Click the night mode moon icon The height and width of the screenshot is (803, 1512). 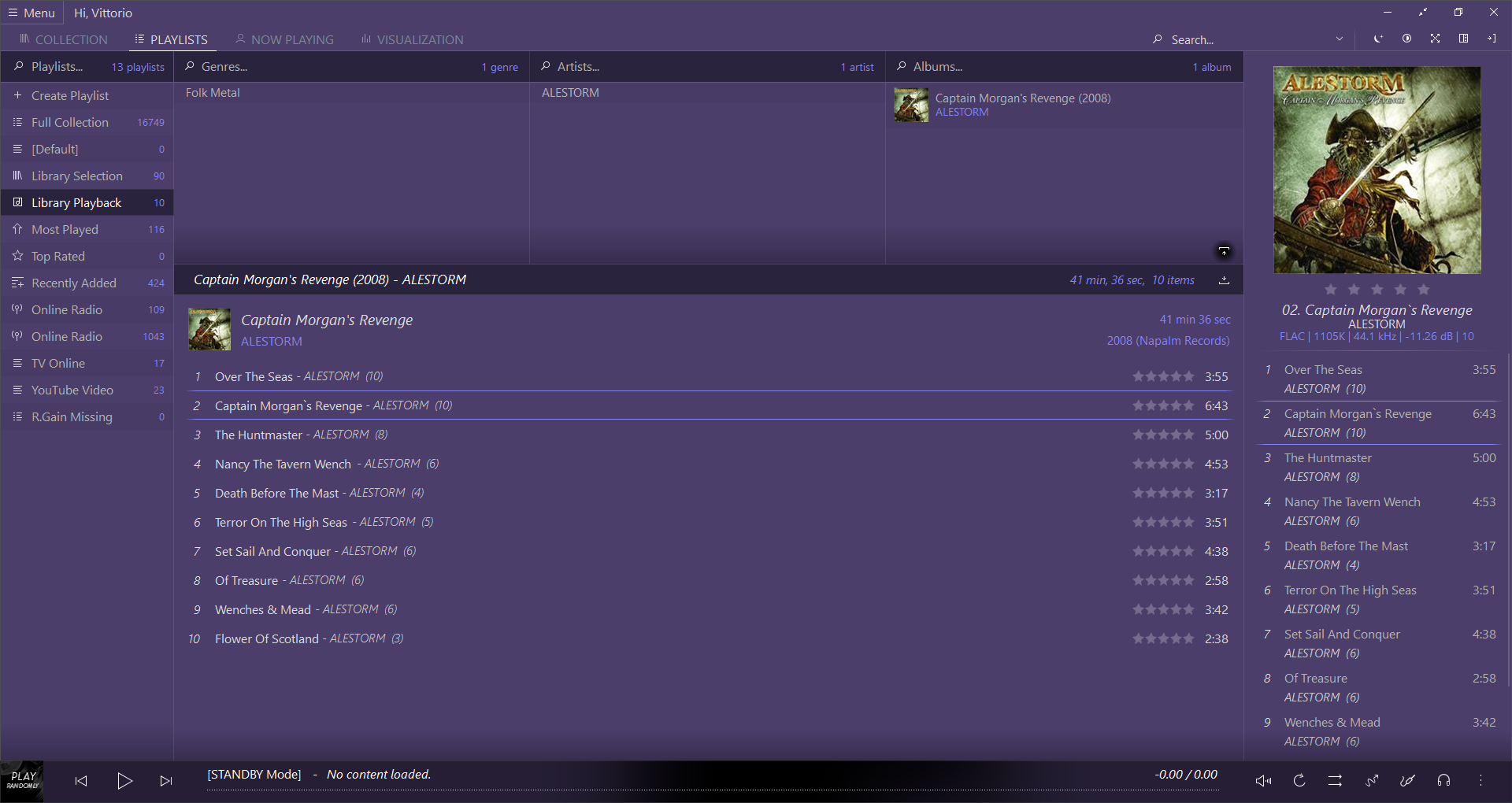pos(1378,39)
